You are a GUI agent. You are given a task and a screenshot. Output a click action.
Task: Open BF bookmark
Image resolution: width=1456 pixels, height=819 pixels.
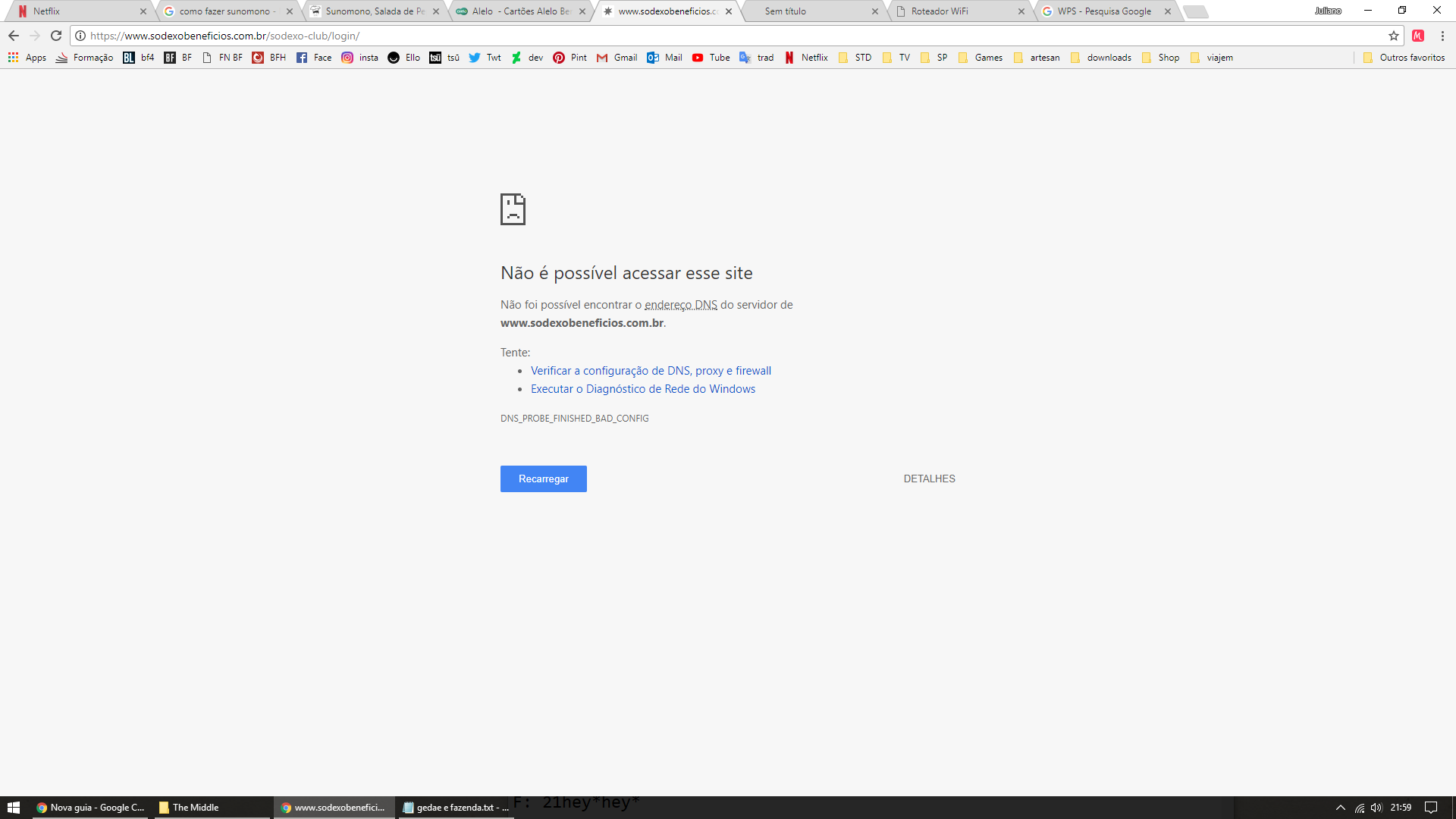pos(178,58)
